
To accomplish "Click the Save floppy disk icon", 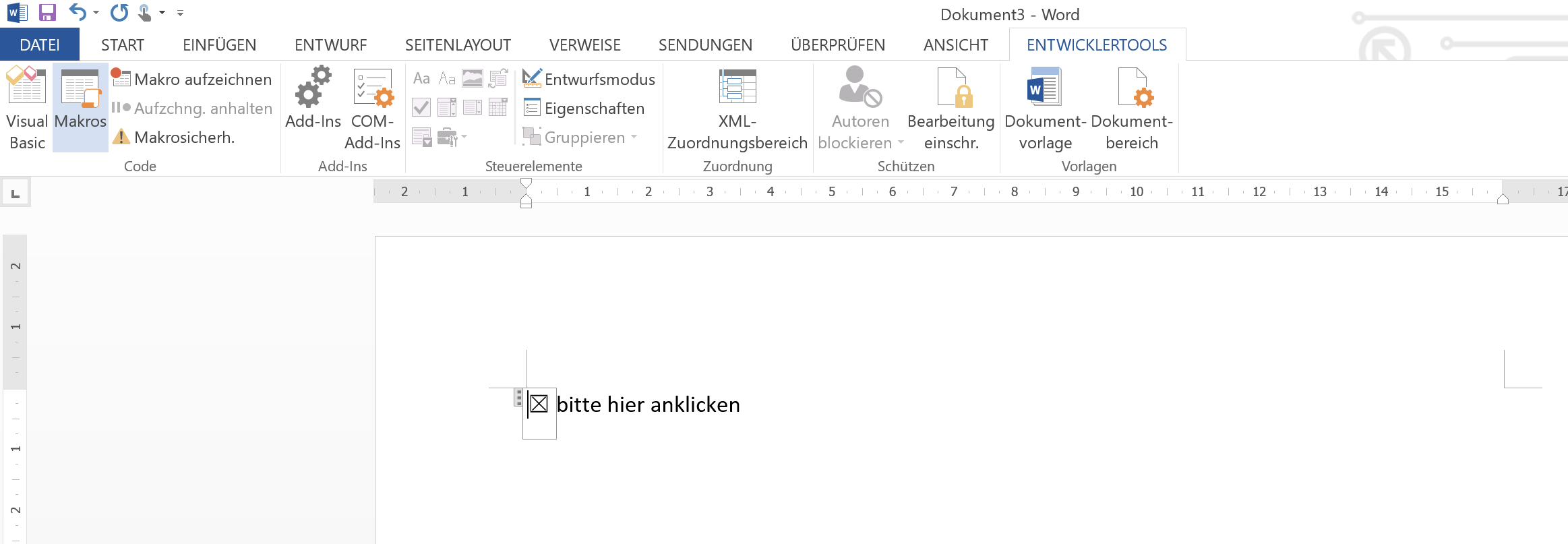I will click(x=47, y=13).
